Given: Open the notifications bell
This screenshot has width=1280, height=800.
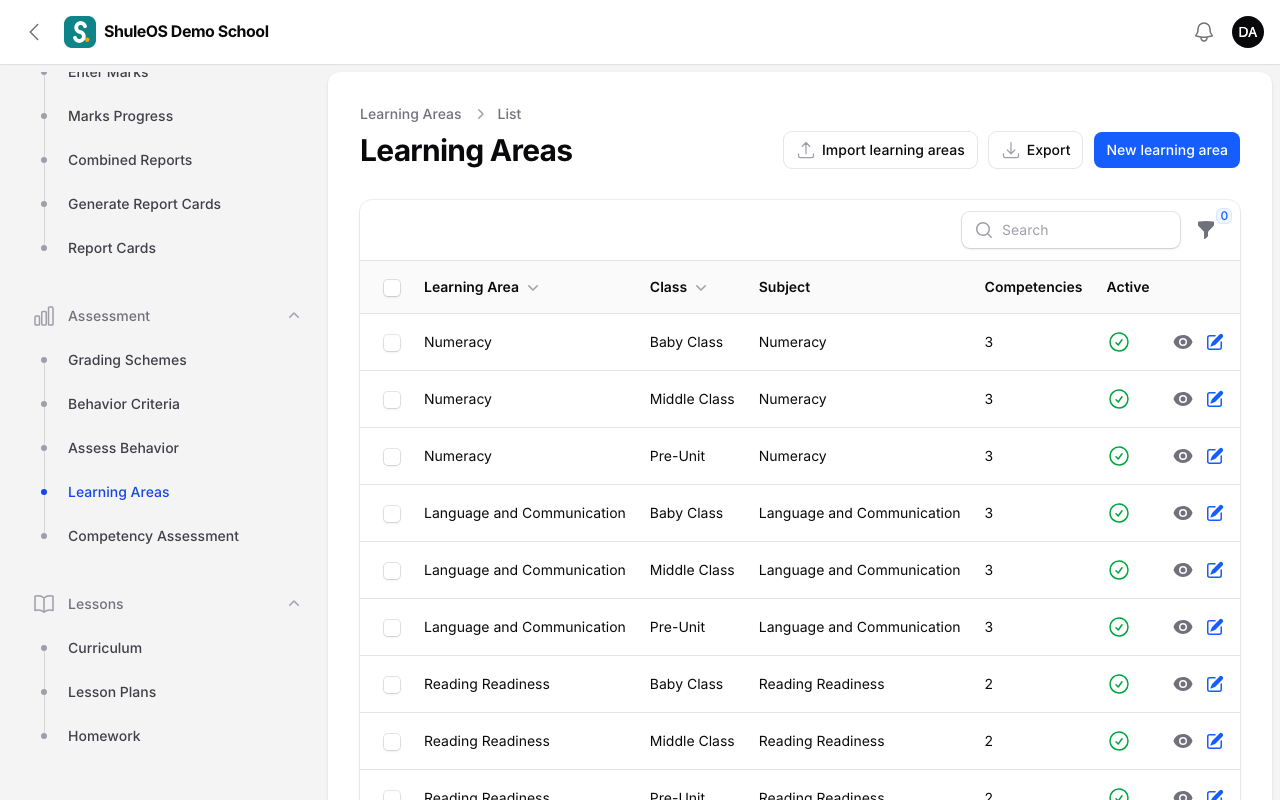Looking at the screenshot, I should pos(1204,32).
